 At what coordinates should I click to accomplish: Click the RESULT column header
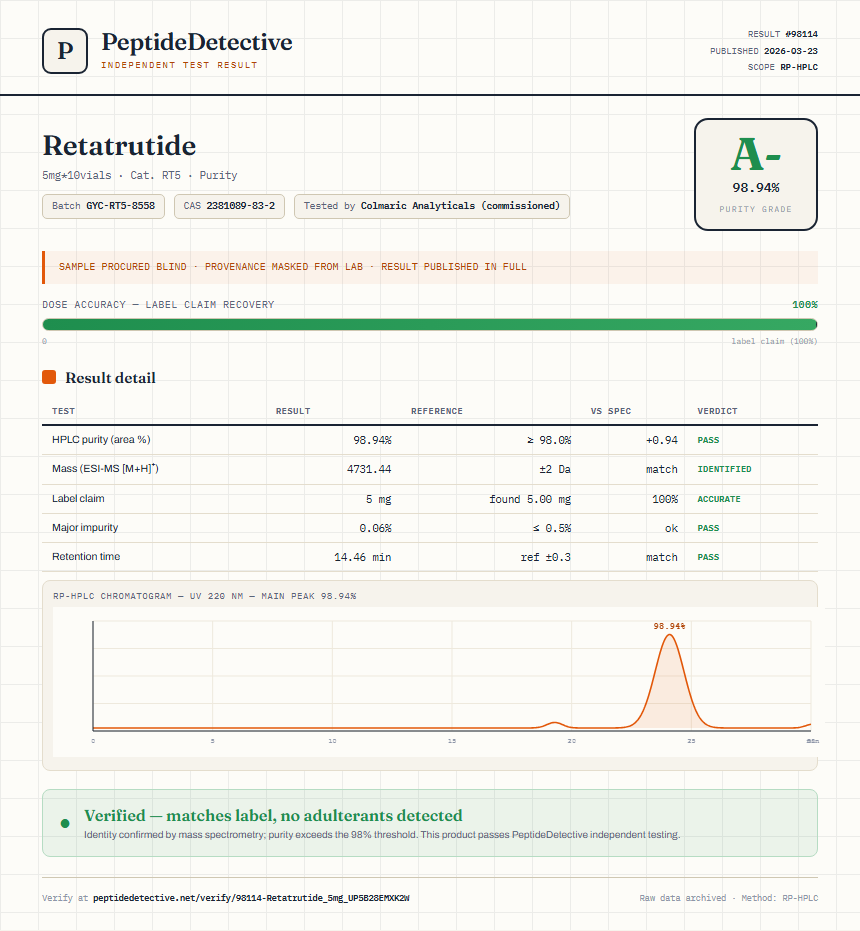pyautogui.click(x=293, y=411)
